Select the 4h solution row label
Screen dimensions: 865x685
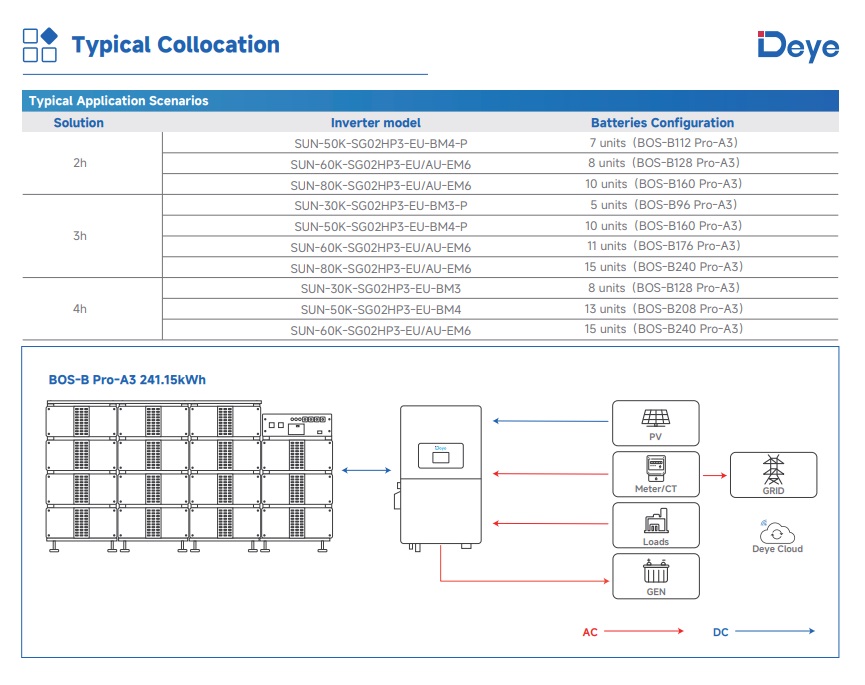click(80, 309)
